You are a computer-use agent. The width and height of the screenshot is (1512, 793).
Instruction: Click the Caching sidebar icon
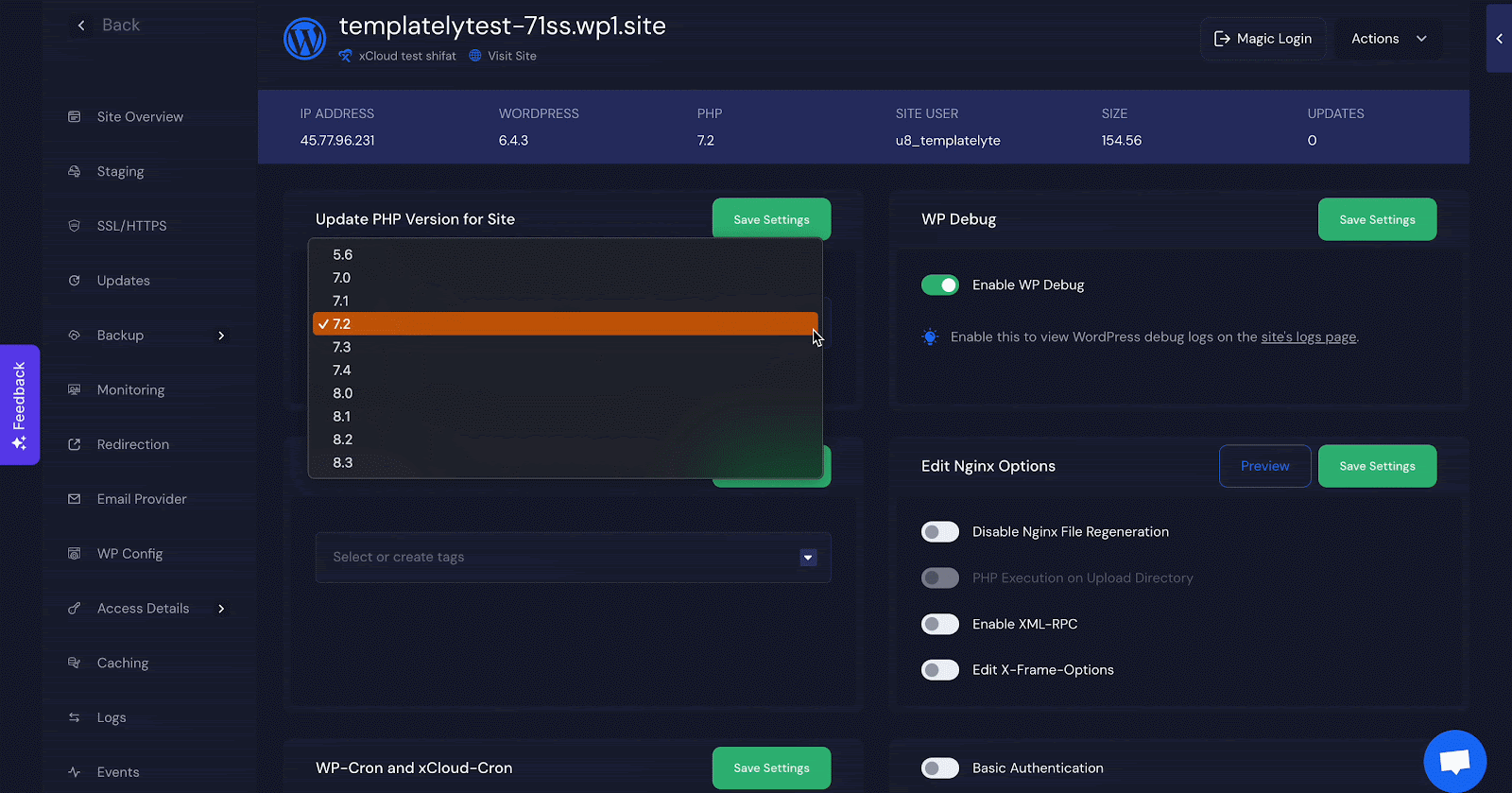pyautogui.click(x=75, y=663)
